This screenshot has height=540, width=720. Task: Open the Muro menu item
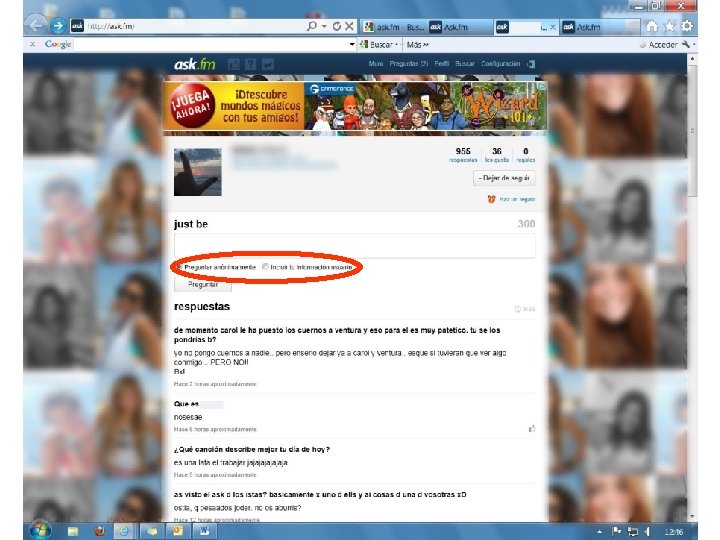[x=376, y=63]
